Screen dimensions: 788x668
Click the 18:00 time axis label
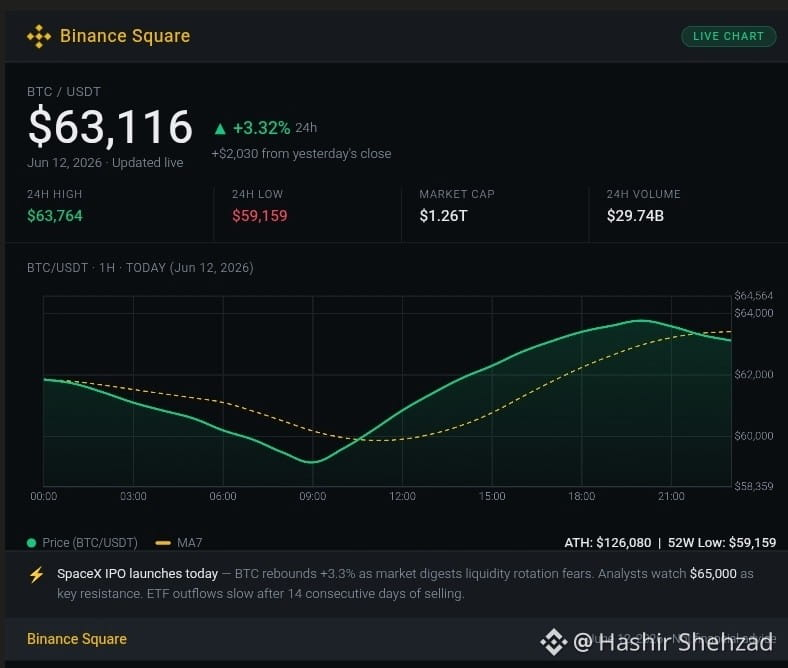pos(581,497)
